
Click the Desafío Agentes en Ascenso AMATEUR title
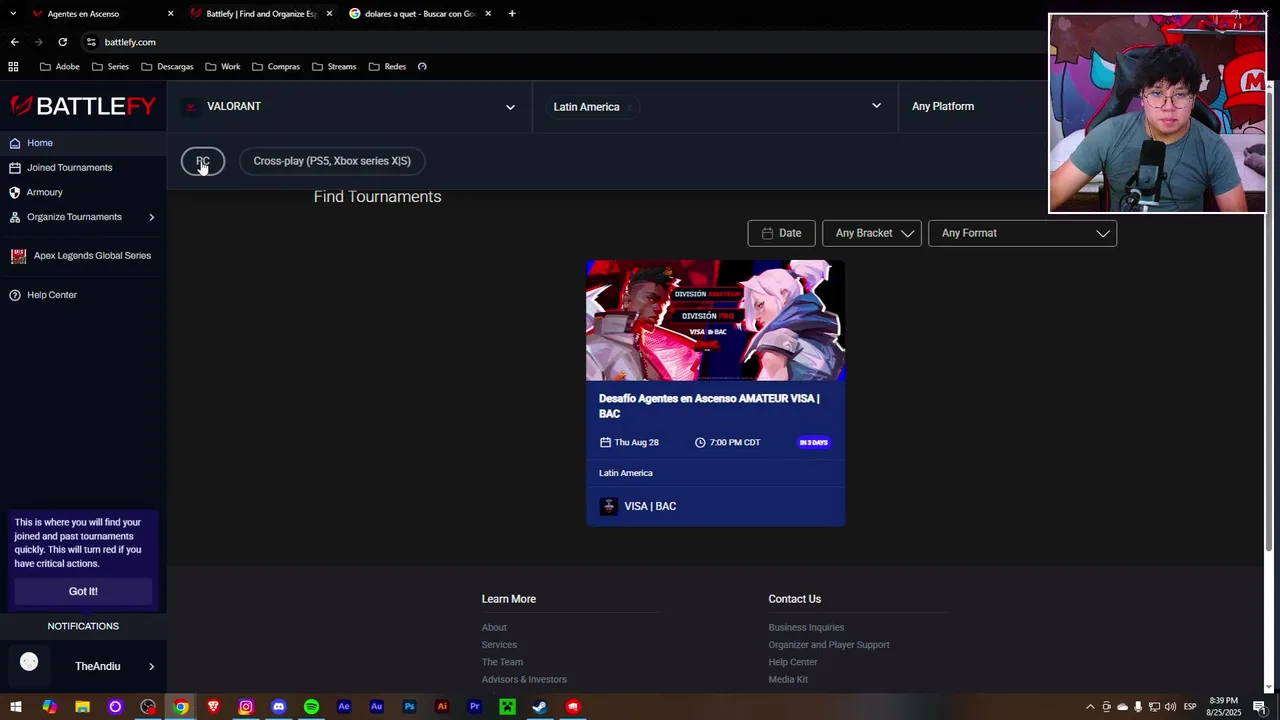click(x=709, y=406)
